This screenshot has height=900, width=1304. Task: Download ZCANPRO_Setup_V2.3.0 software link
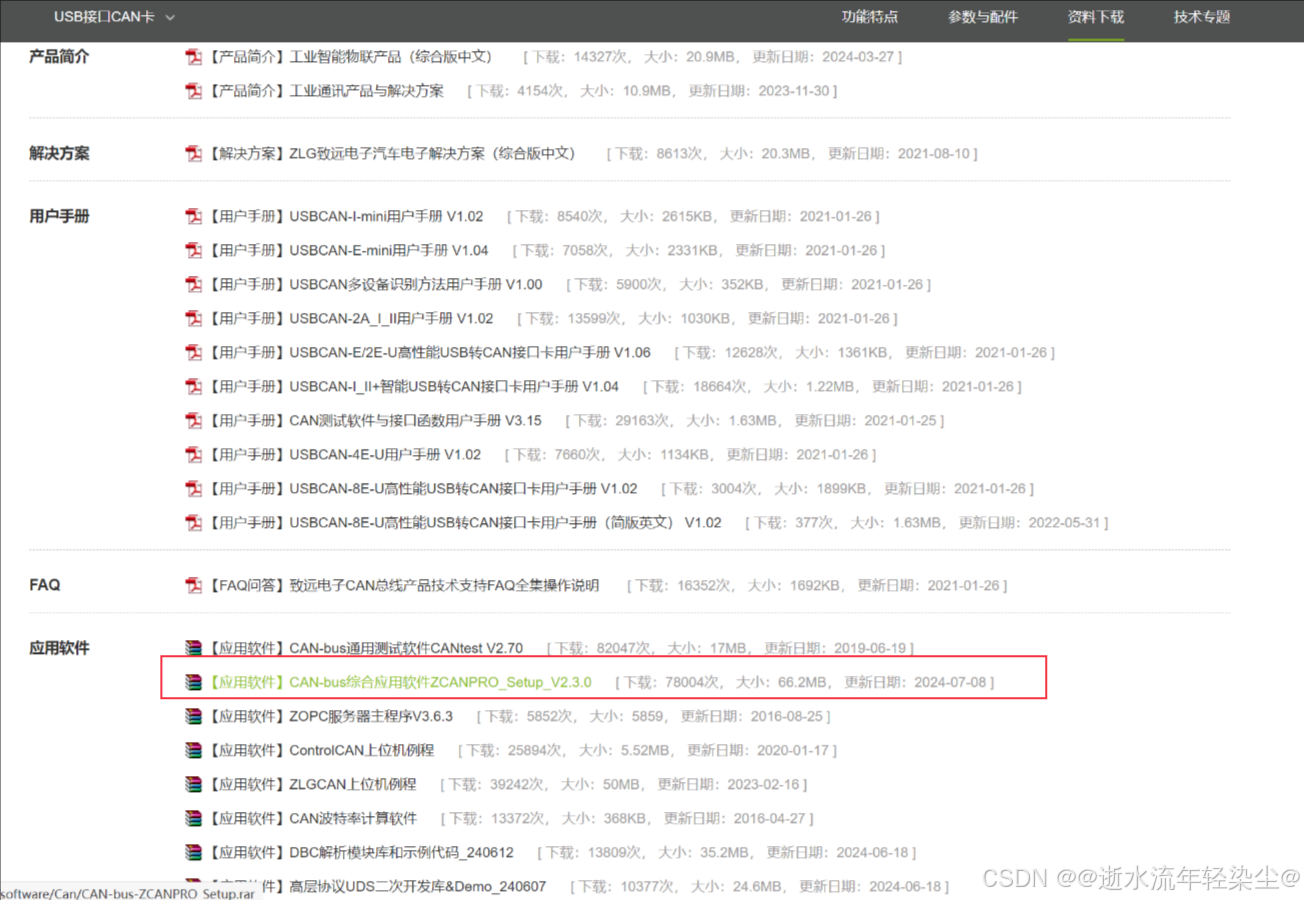(x=400, y=683)
